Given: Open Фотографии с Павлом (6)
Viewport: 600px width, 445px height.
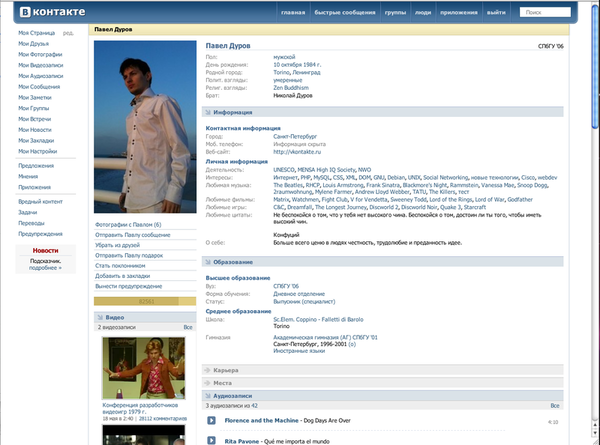Looking at the screenshot, I should 128,225.
